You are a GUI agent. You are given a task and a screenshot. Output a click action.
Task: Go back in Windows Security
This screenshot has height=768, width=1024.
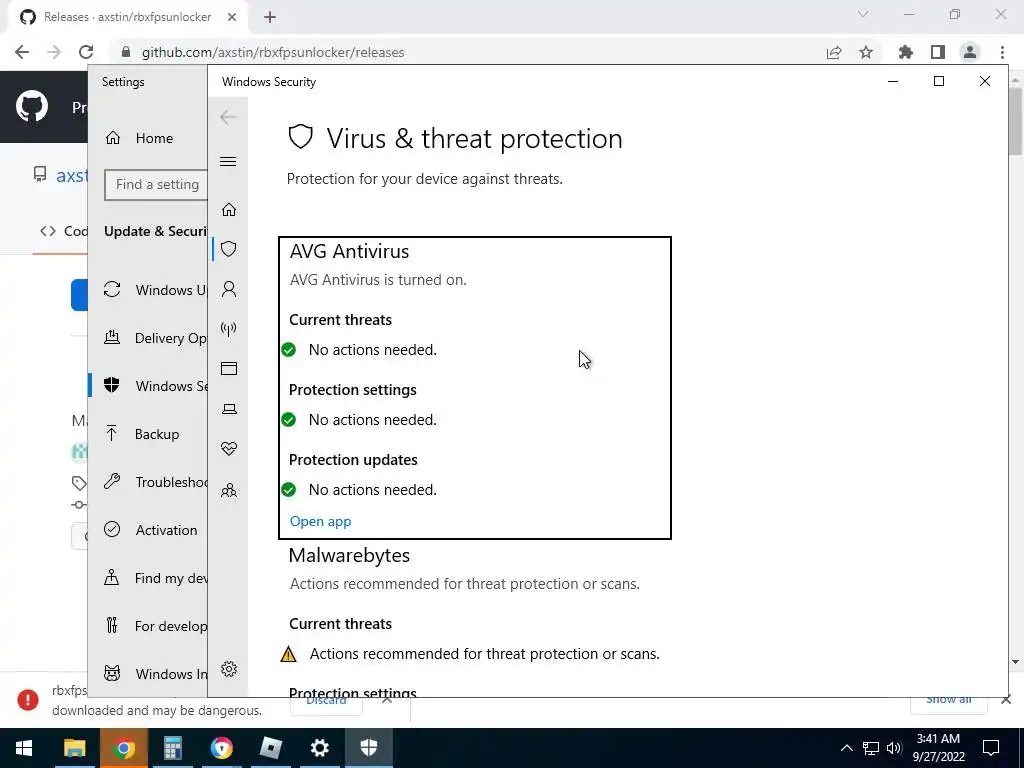(228, 118)
